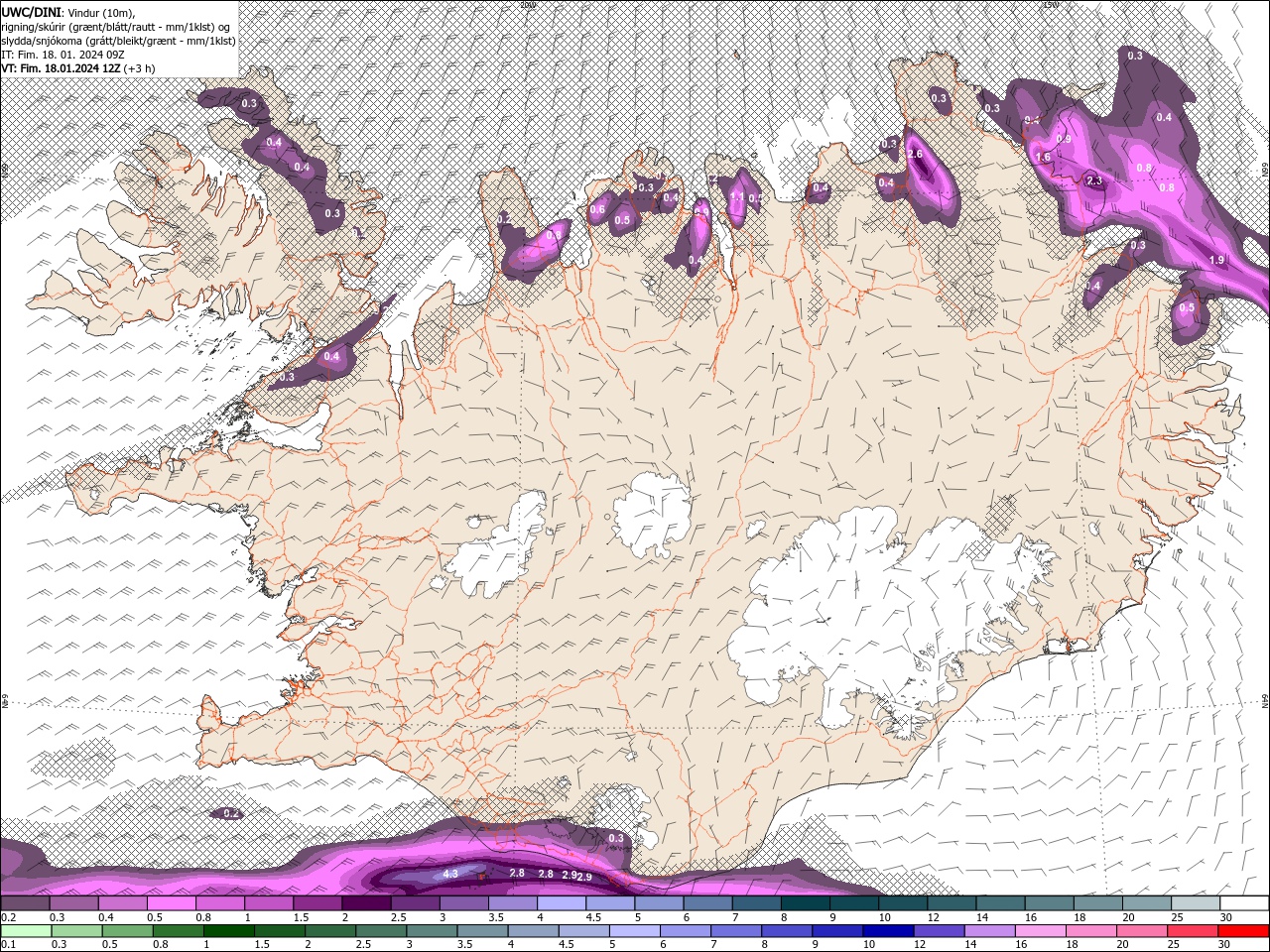Select the bright pink 0.5 swatch in upper legend

click(x=172, y=903)
